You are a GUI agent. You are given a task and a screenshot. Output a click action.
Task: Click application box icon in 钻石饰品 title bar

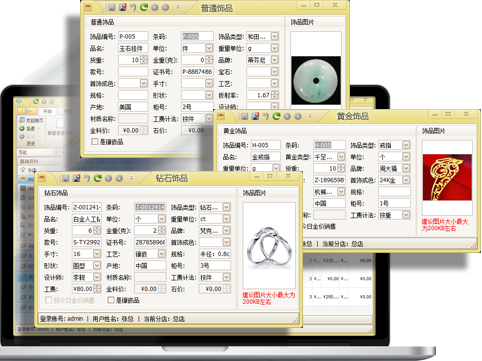click(x=42, y=178)
